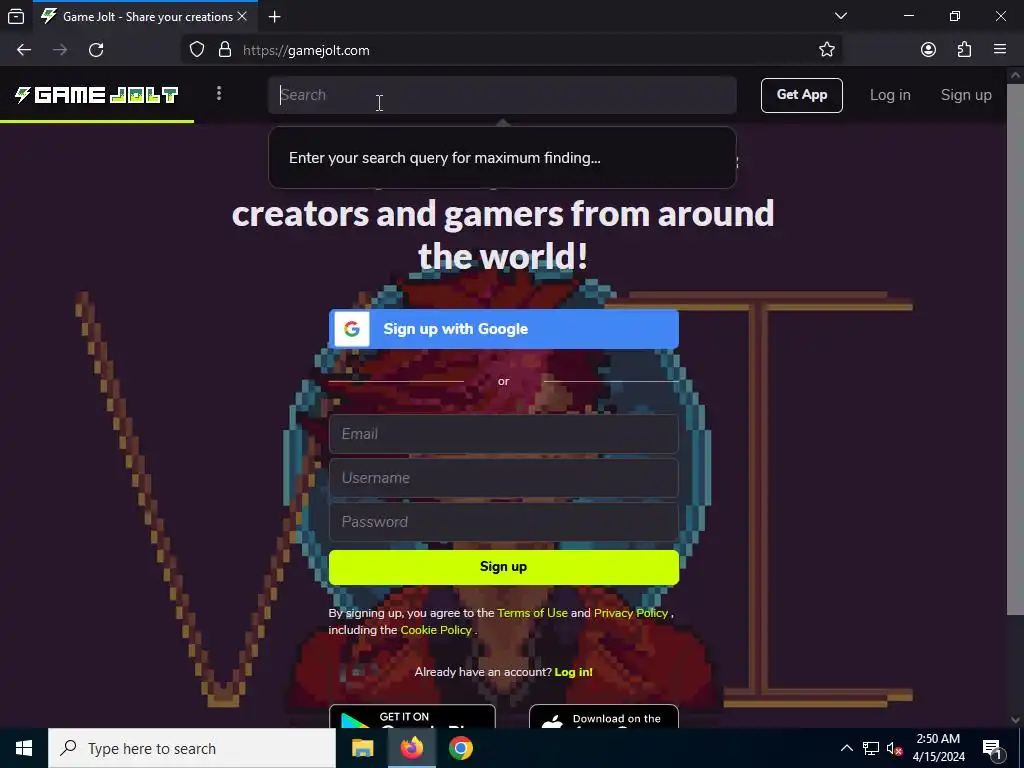
Task: Click the Download on the App Store badge
Action: [604, 716]
